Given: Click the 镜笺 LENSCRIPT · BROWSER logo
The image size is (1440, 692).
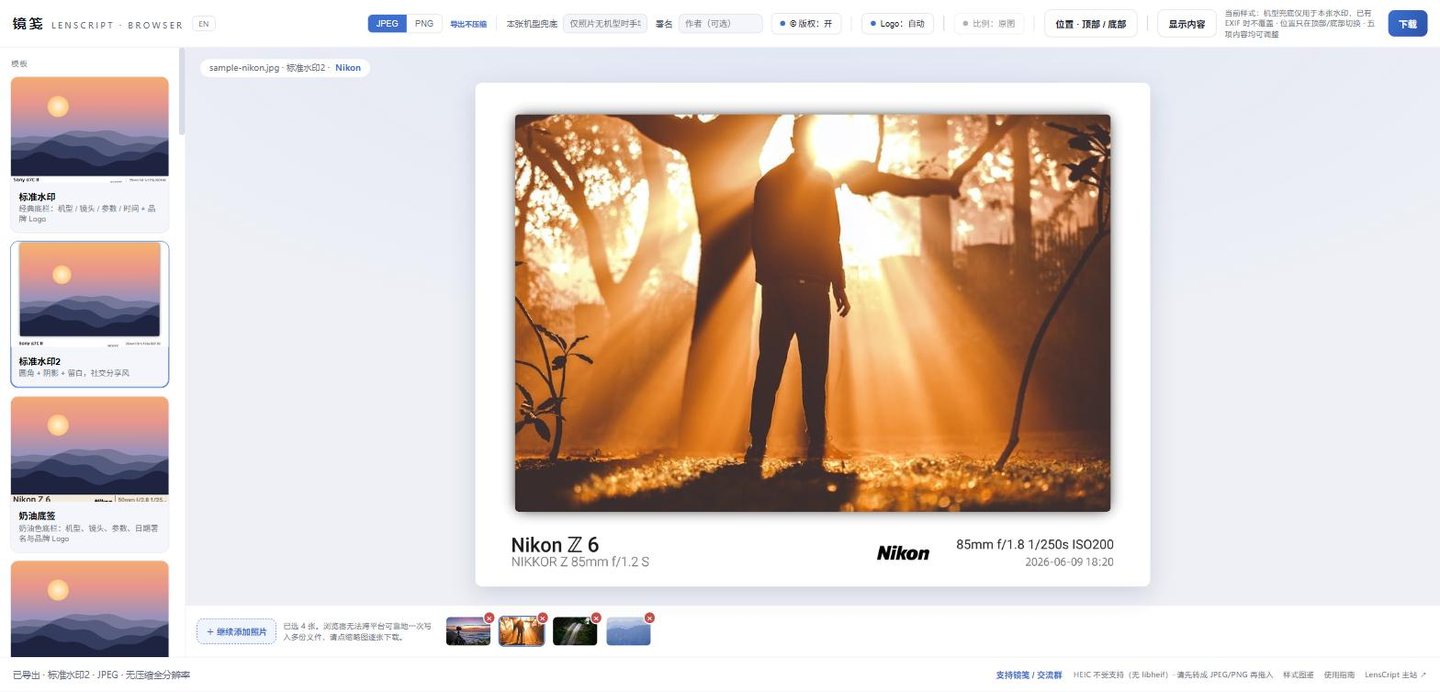Looking at the screenshot, I should point(98,23).
